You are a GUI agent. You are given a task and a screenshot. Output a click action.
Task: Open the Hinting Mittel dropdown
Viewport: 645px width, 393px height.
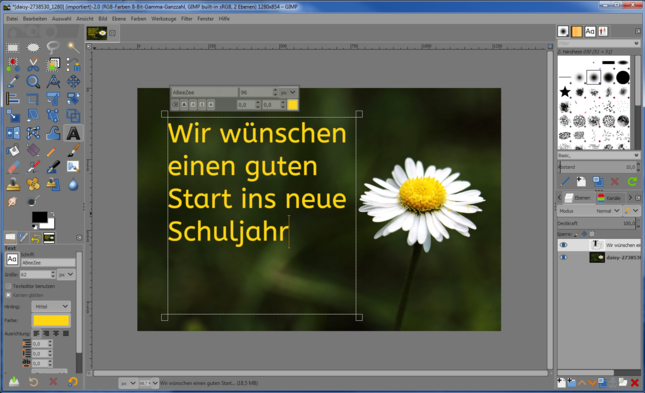point(51,306)
